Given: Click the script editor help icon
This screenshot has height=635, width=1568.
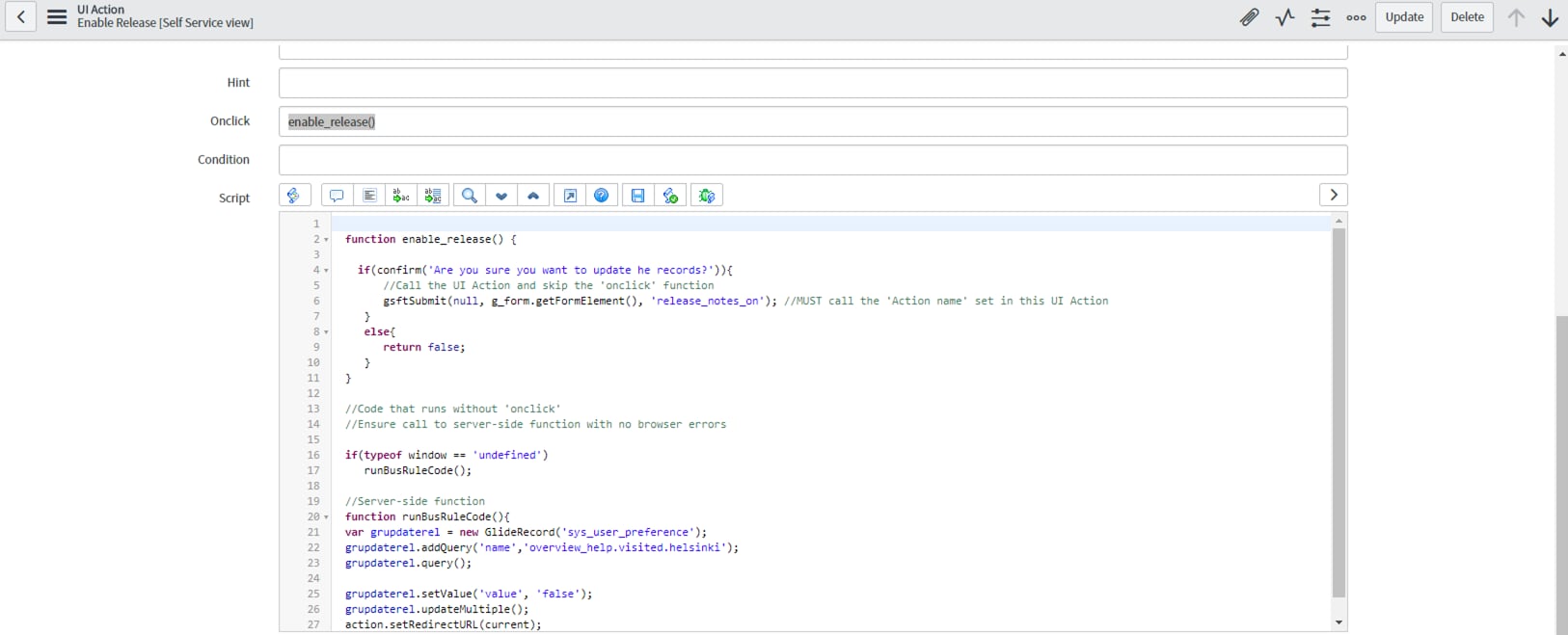Looking at the screenshot, I should click(x=602, y=196).
